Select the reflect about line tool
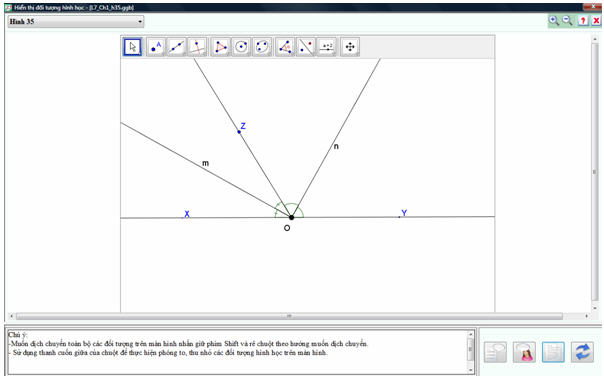This screenshot has height=378, width=604. click(x=306, y=47)
